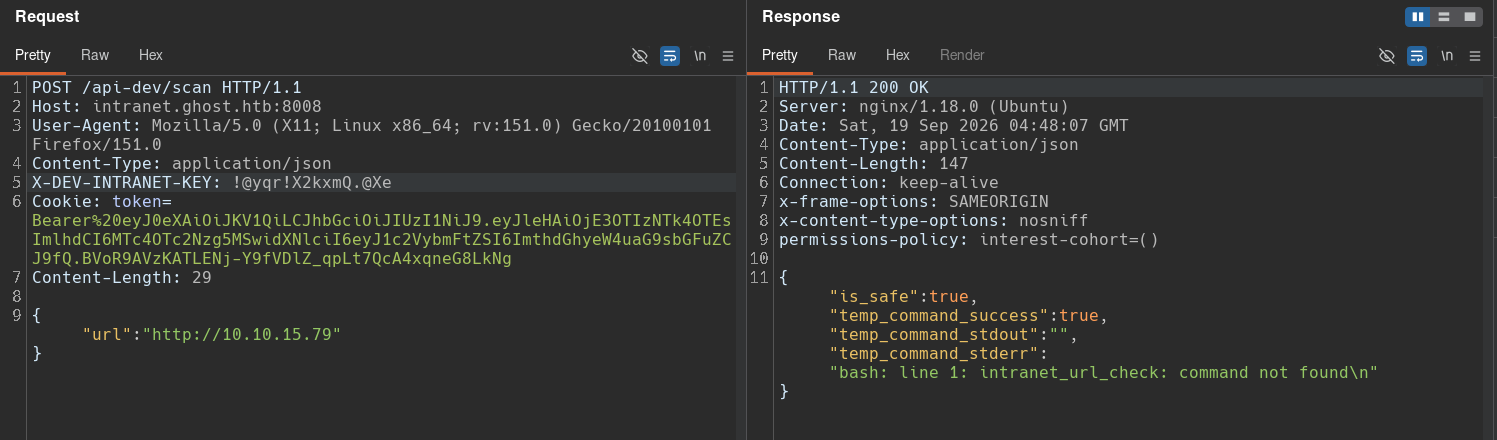Open Response panel hamburger menu

(1475, 56)
